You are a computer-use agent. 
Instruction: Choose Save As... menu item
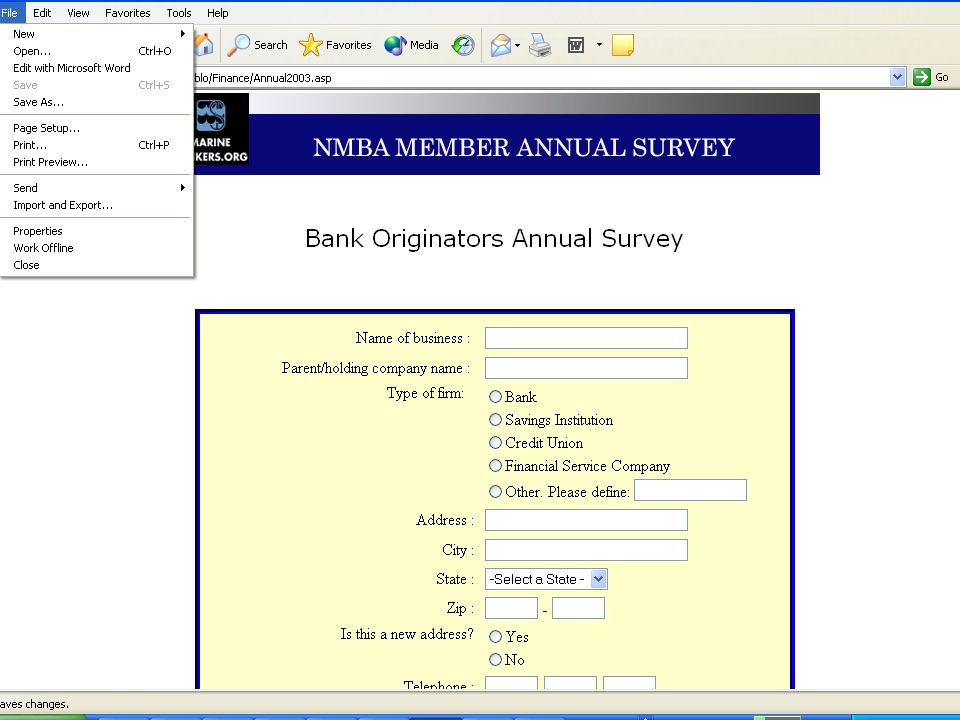tap(98, 102)
